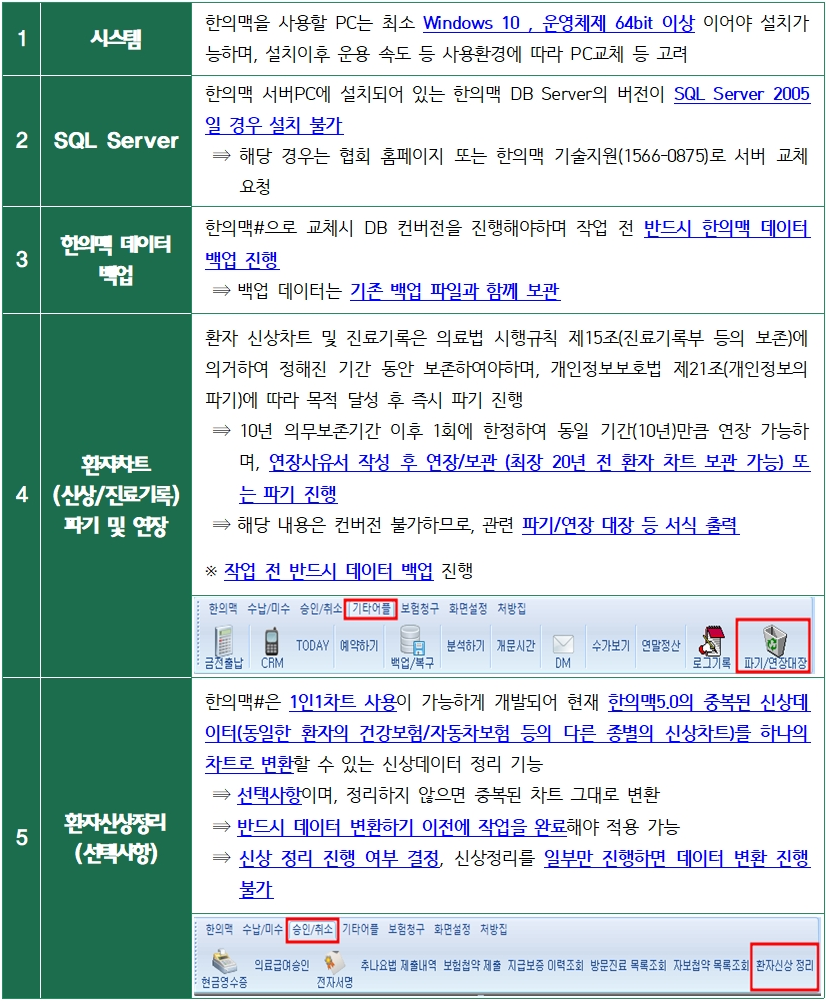The image size is (826, 1001).
Task: Open the 승인/취소 menu above 전자서명
Action: click(312, 930)
